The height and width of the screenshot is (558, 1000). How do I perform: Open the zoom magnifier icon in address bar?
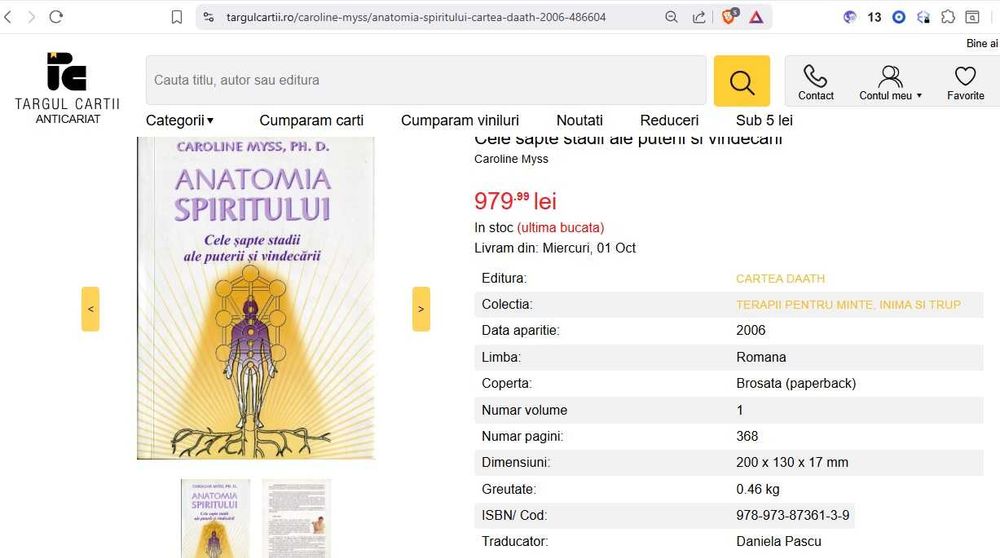pos(671,17)
